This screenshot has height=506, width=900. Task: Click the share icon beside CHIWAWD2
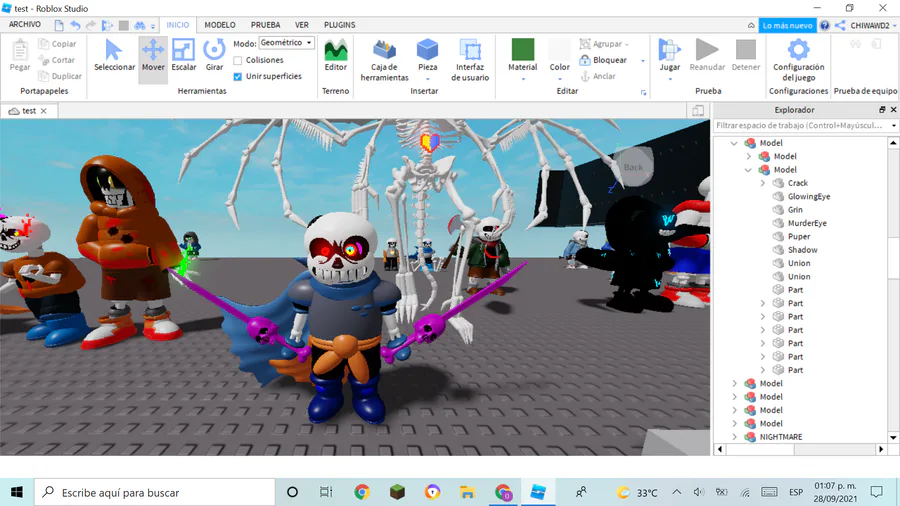(840, 25)
